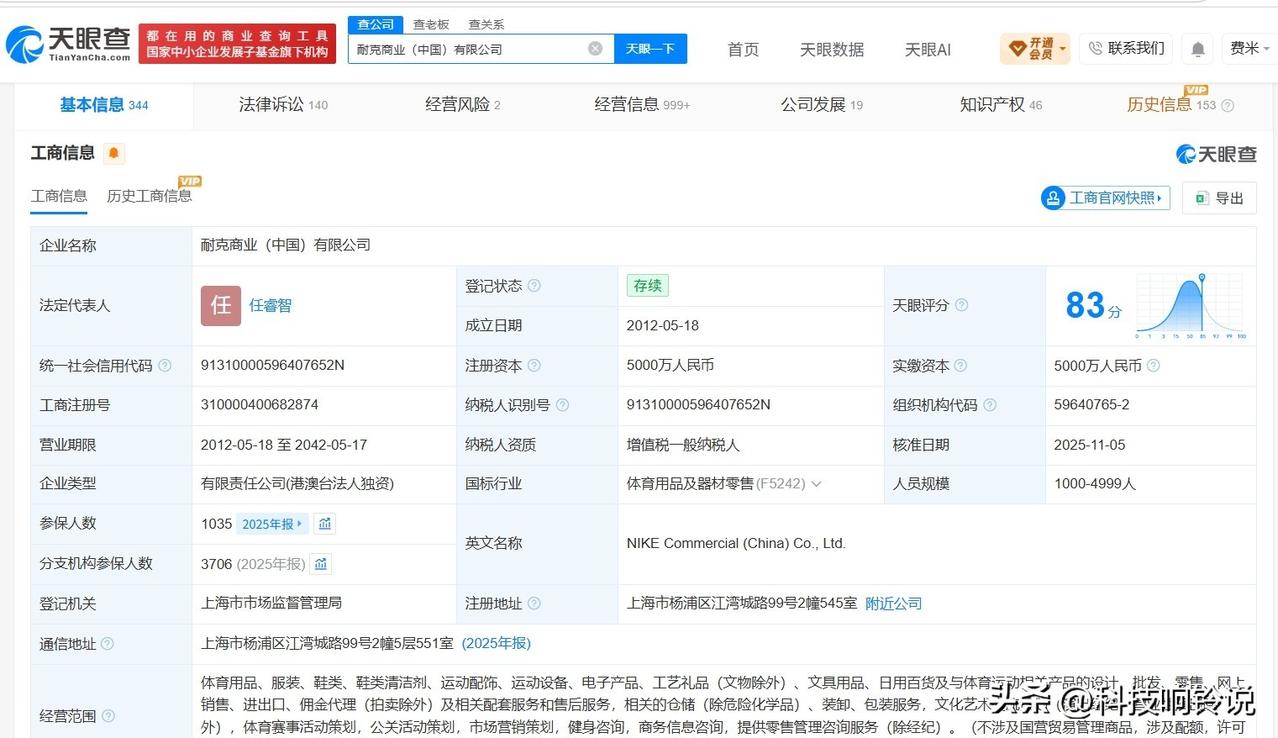1278x738 pixels.
Task: Click 组织机构代码 value 59640765-2
Action: click(x=1092, y=405)
